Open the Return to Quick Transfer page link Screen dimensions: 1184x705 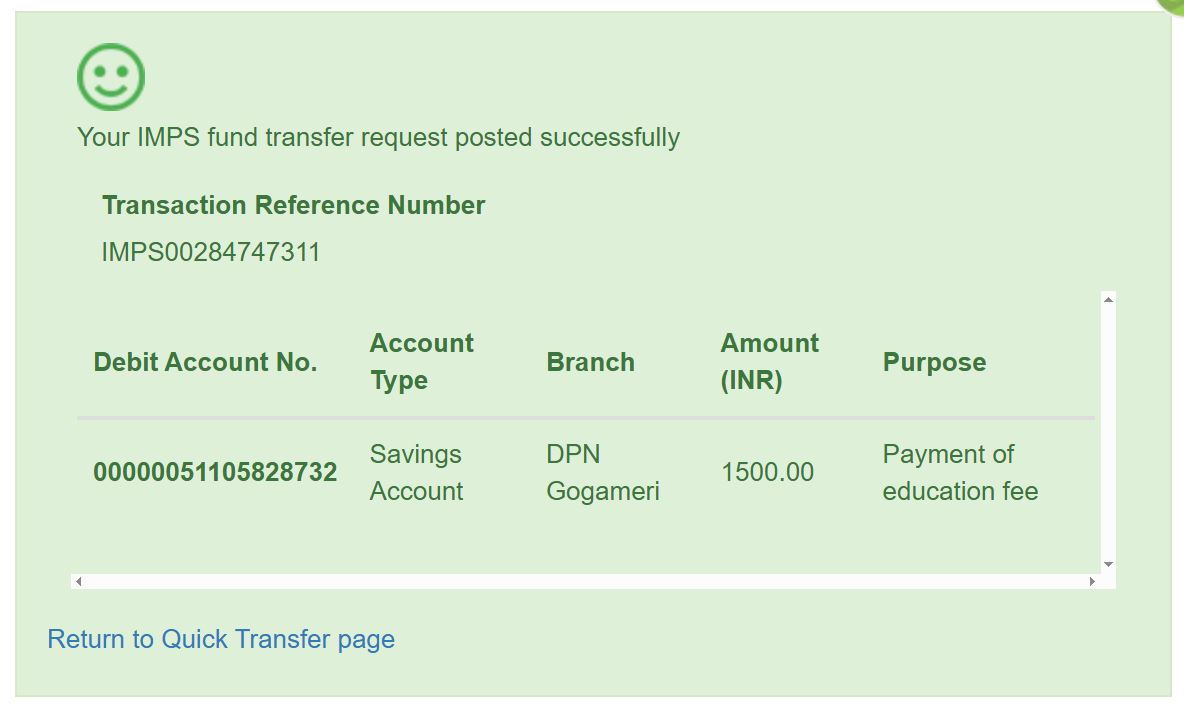[221, 639]
